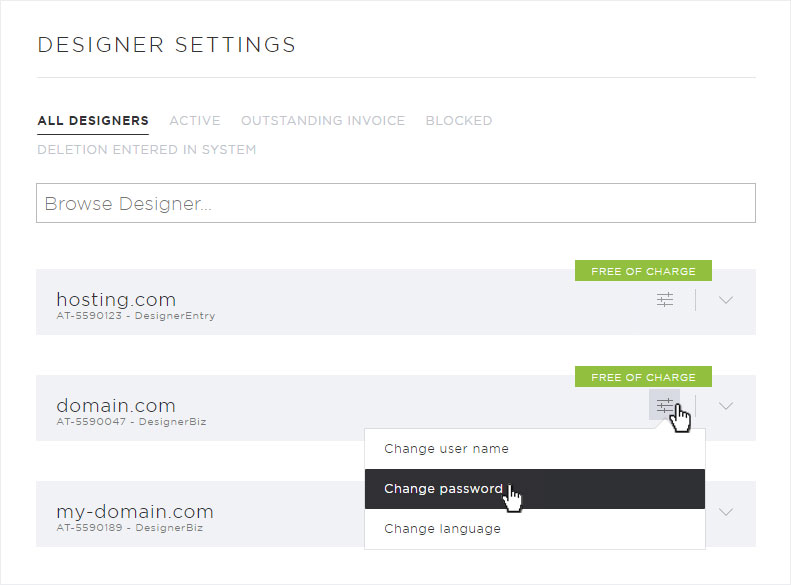Open the my-domain.com designer name
This screenshot has width=791, height=585.
pyautogui.click(x=135, y=511)
